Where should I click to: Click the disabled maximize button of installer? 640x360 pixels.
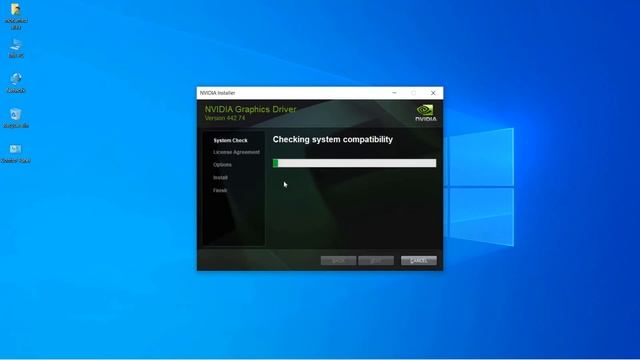[x=413, y=93]
